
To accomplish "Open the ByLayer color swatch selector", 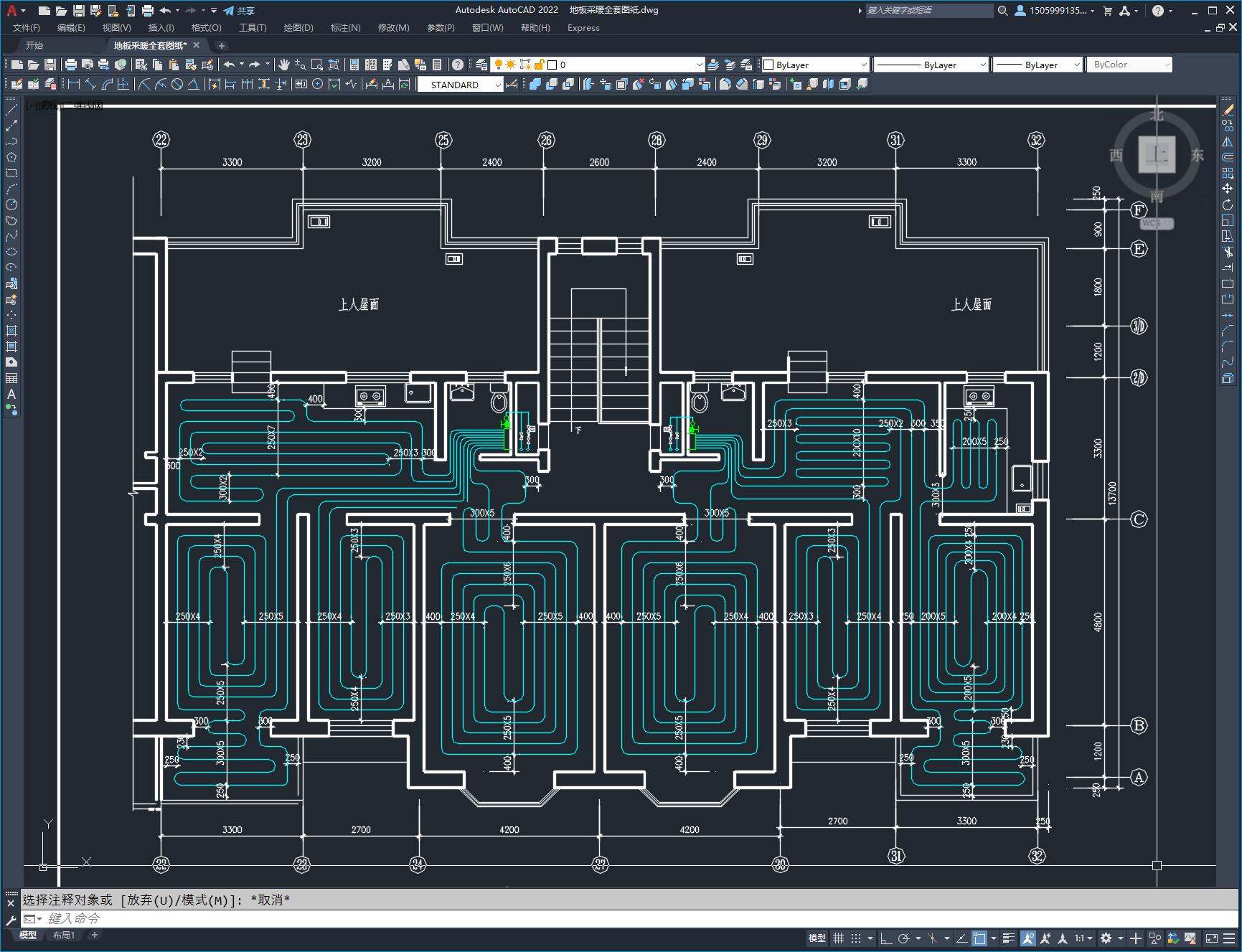I will [815, 65].
